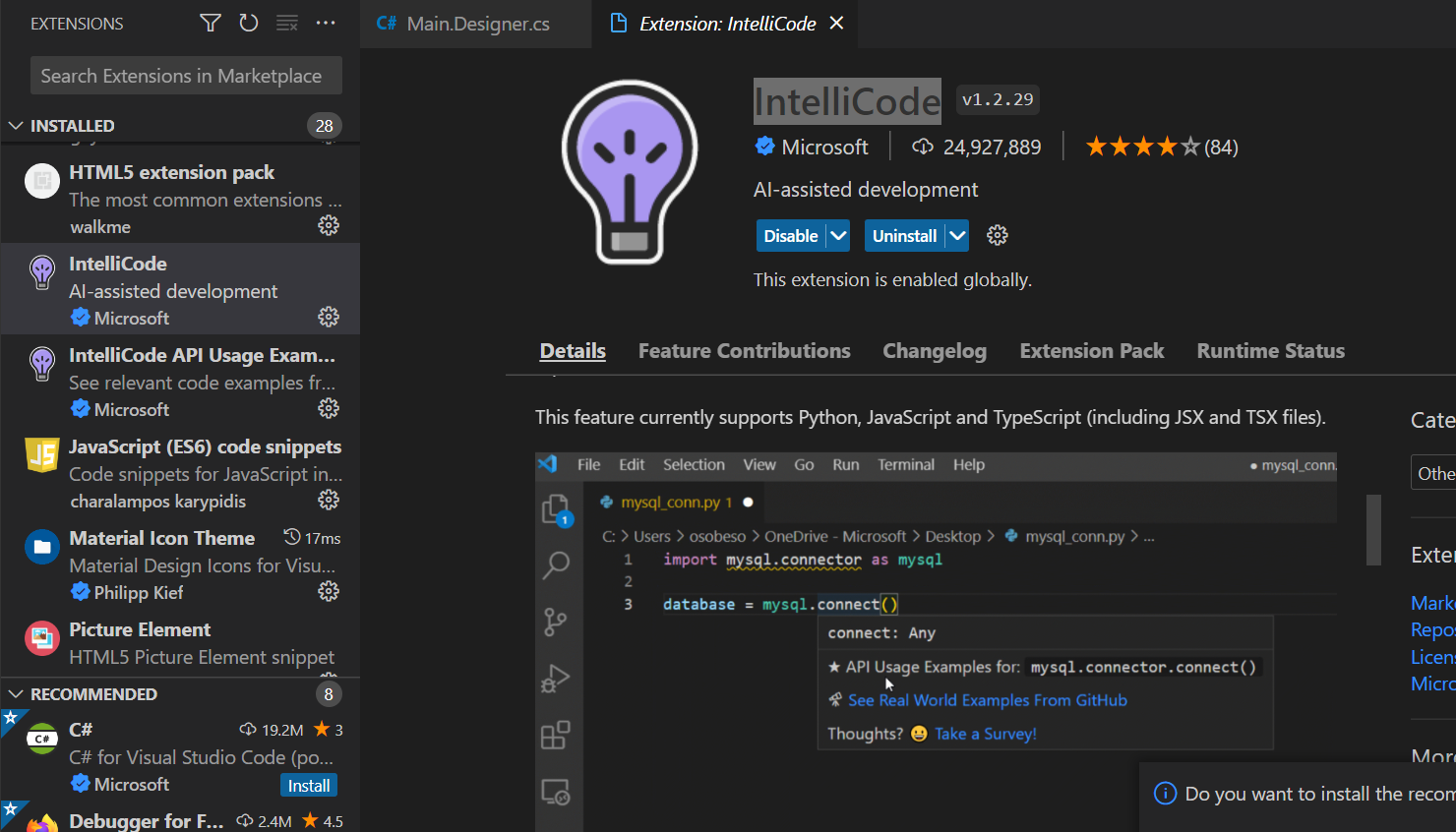The image size is (1456, 832).
Task: Click the details pane vertical scrollbar
Action: 1373,530
